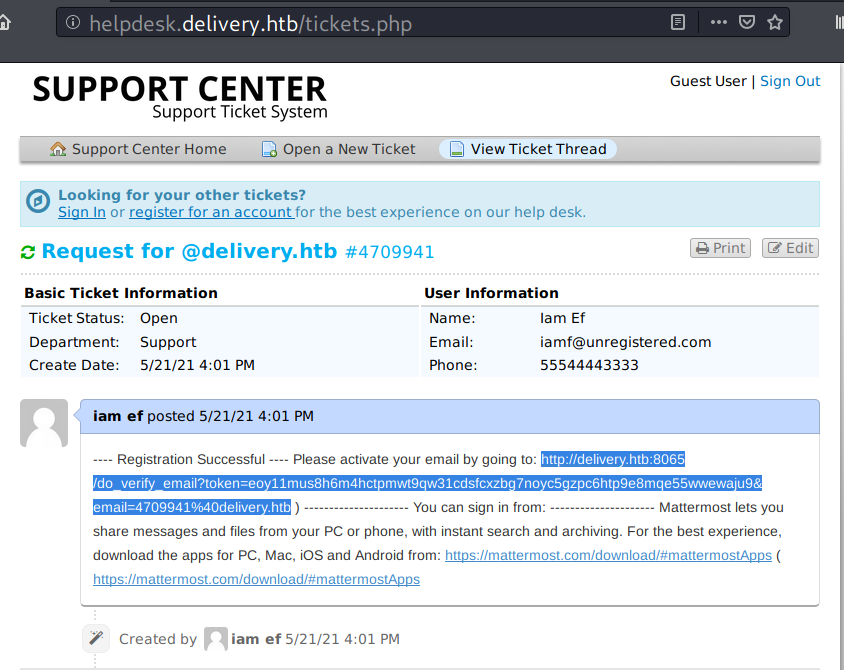
Task: Click the green refresh icon beside ticket title
Action: 28,252
